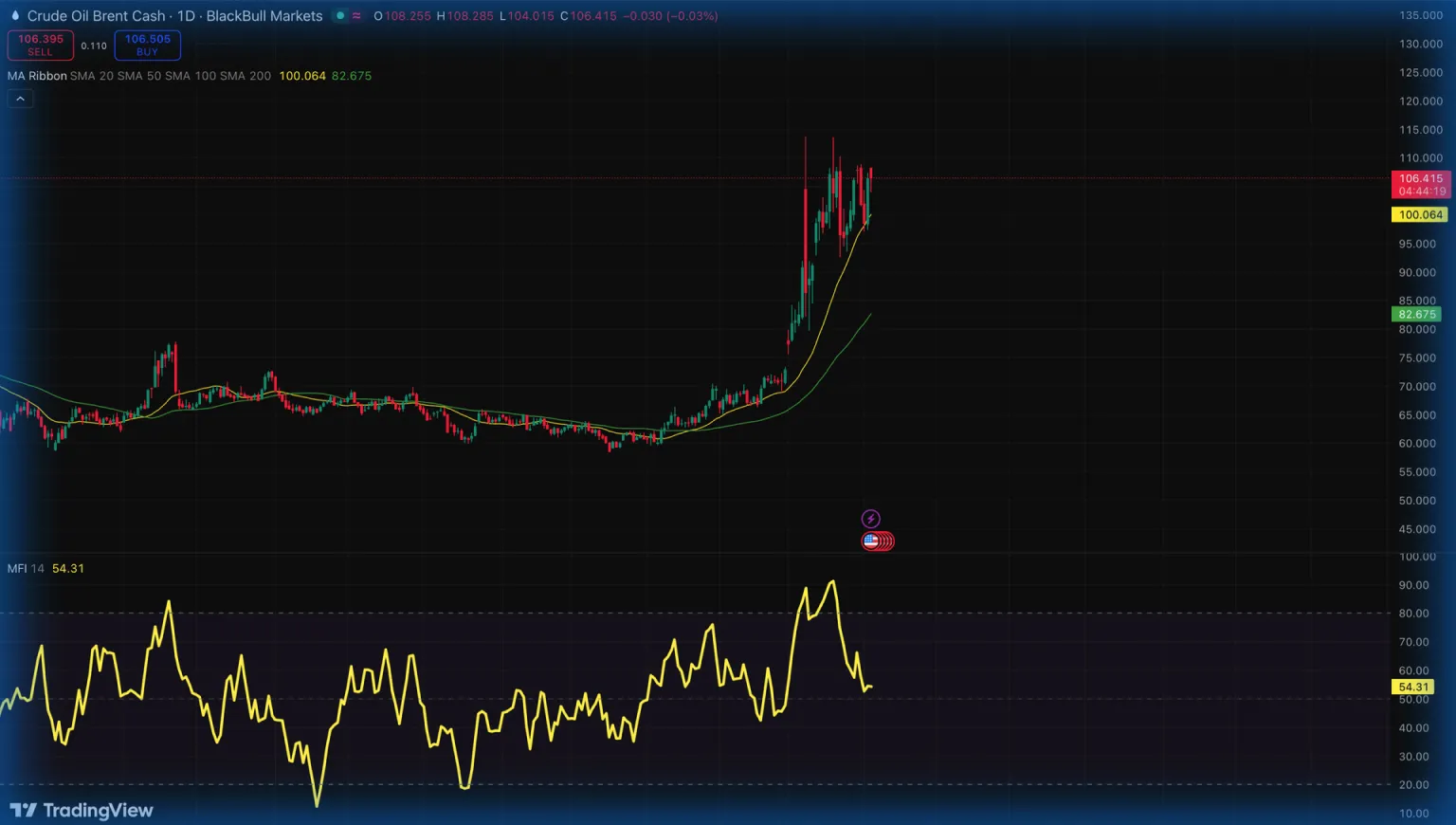1456x825 pixels.
Task: Open the purple lightning event marker
Action: click(x=870, y=519)
